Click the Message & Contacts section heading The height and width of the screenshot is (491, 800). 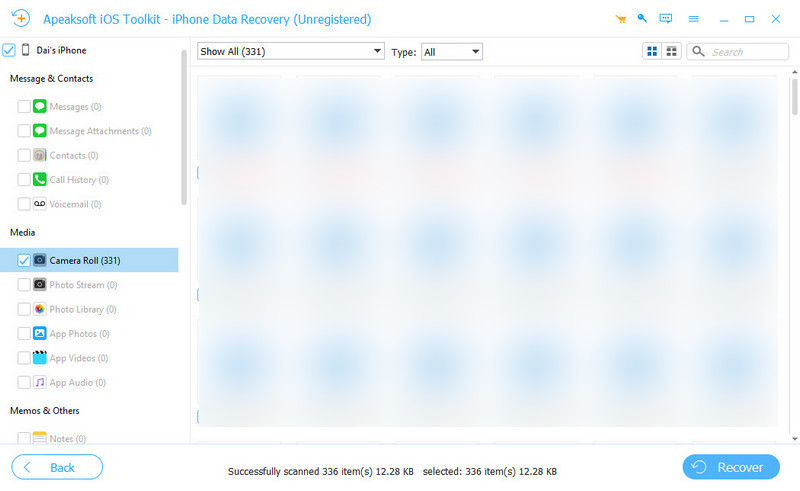click(x=52, y=79)
